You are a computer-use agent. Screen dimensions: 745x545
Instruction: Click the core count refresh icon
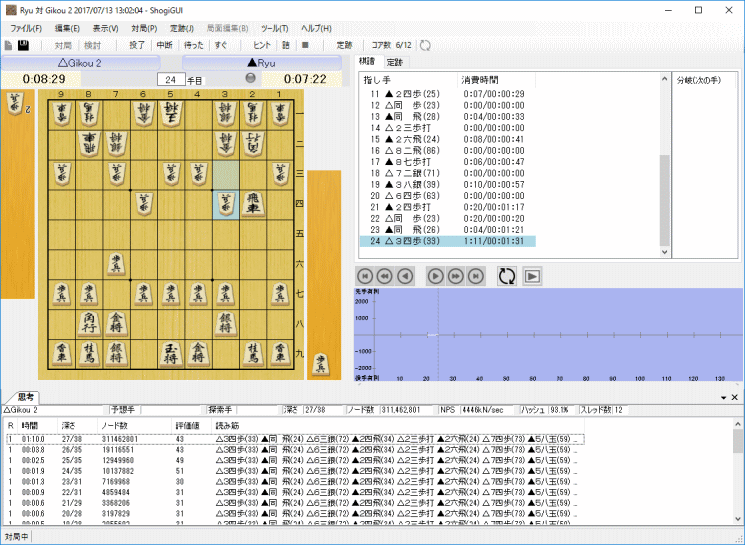(425, 45)
